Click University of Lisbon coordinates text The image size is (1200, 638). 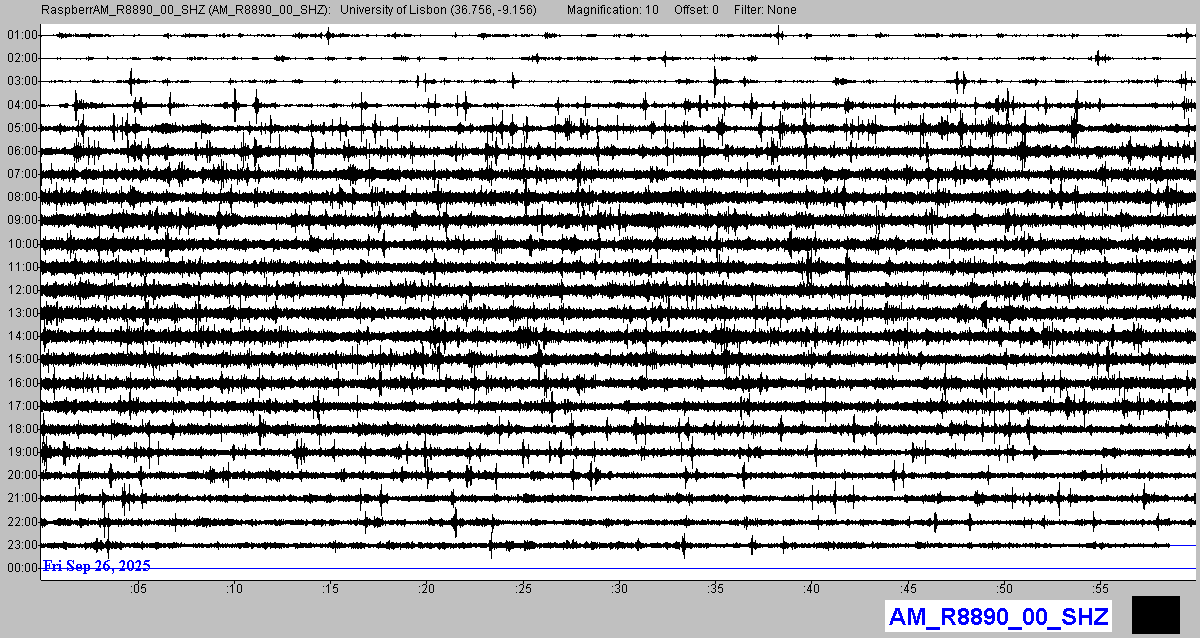(438, 10)
